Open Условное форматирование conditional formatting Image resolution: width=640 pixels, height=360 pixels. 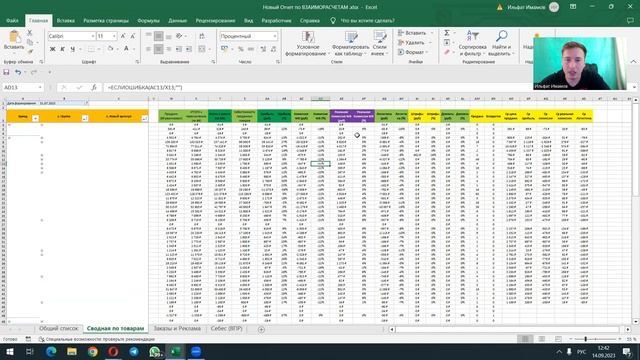pos(307,43)
